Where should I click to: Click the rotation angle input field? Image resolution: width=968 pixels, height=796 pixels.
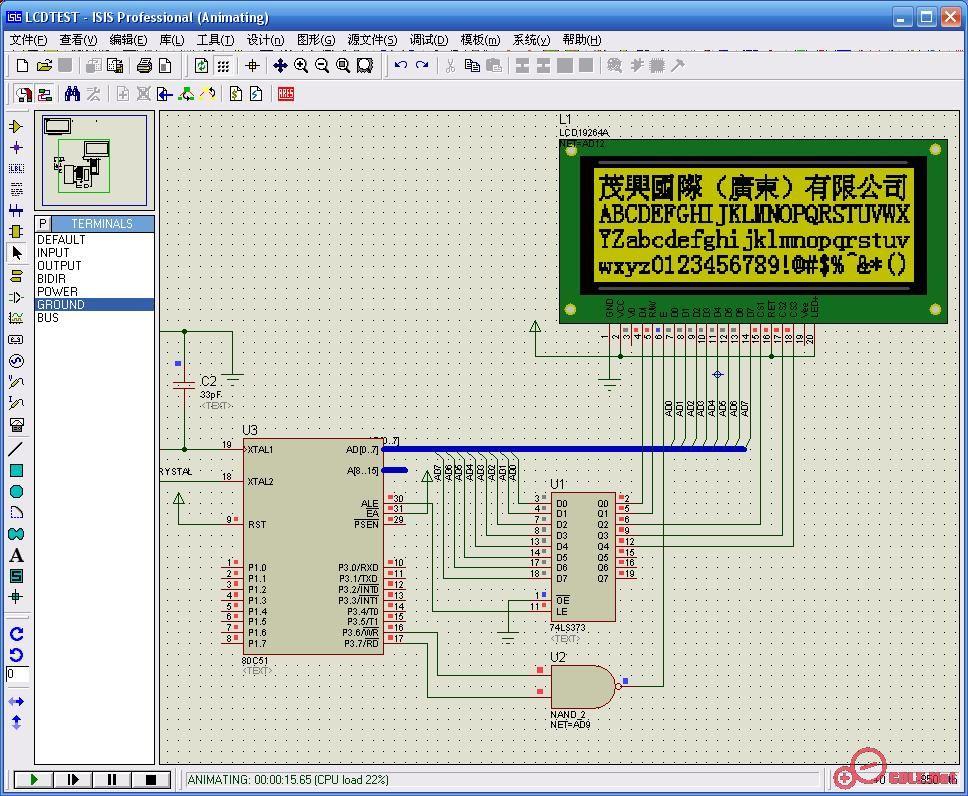pyautogui.click(x=17, y=674)
